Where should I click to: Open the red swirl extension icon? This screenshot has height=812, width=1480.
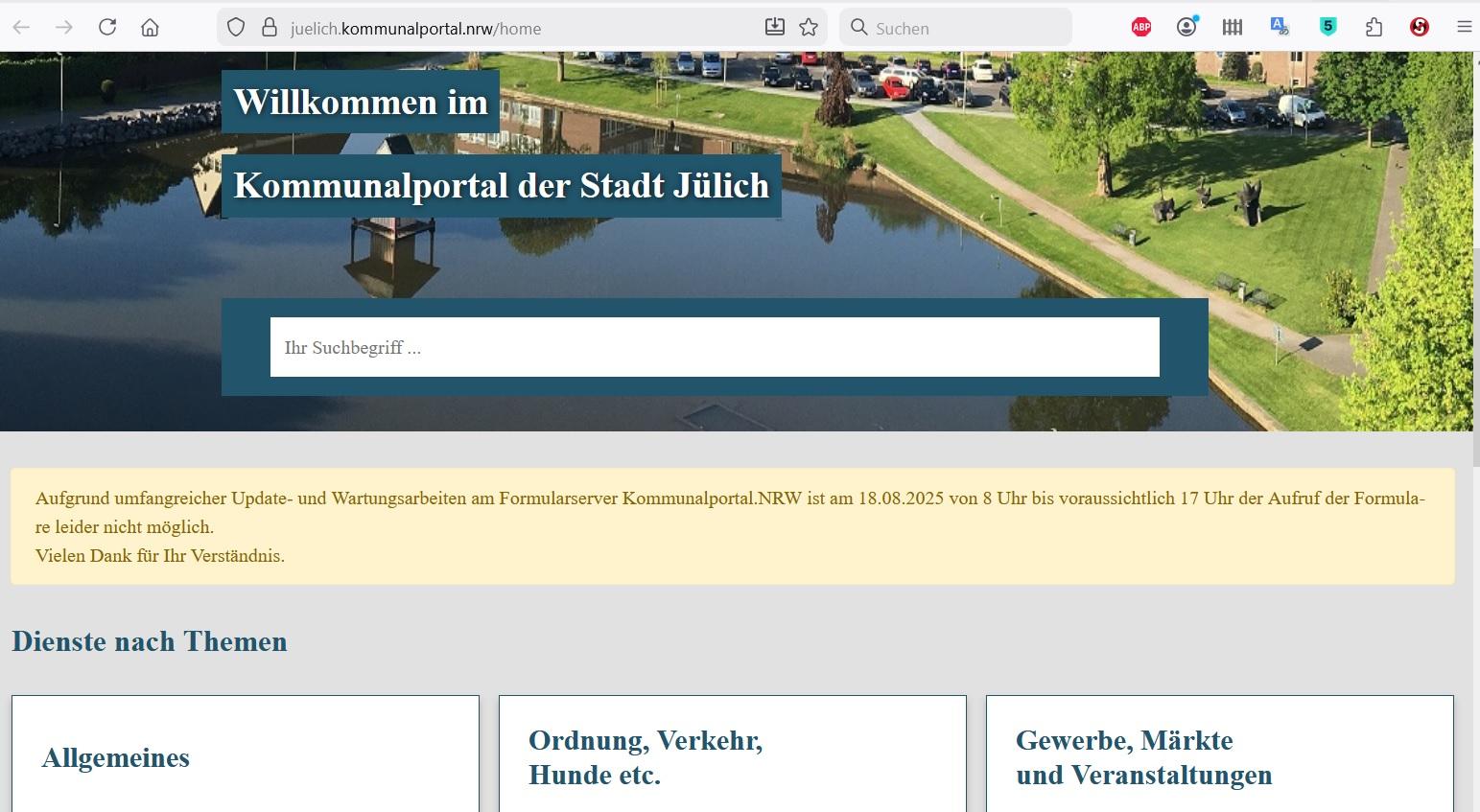coord(1420,27)
